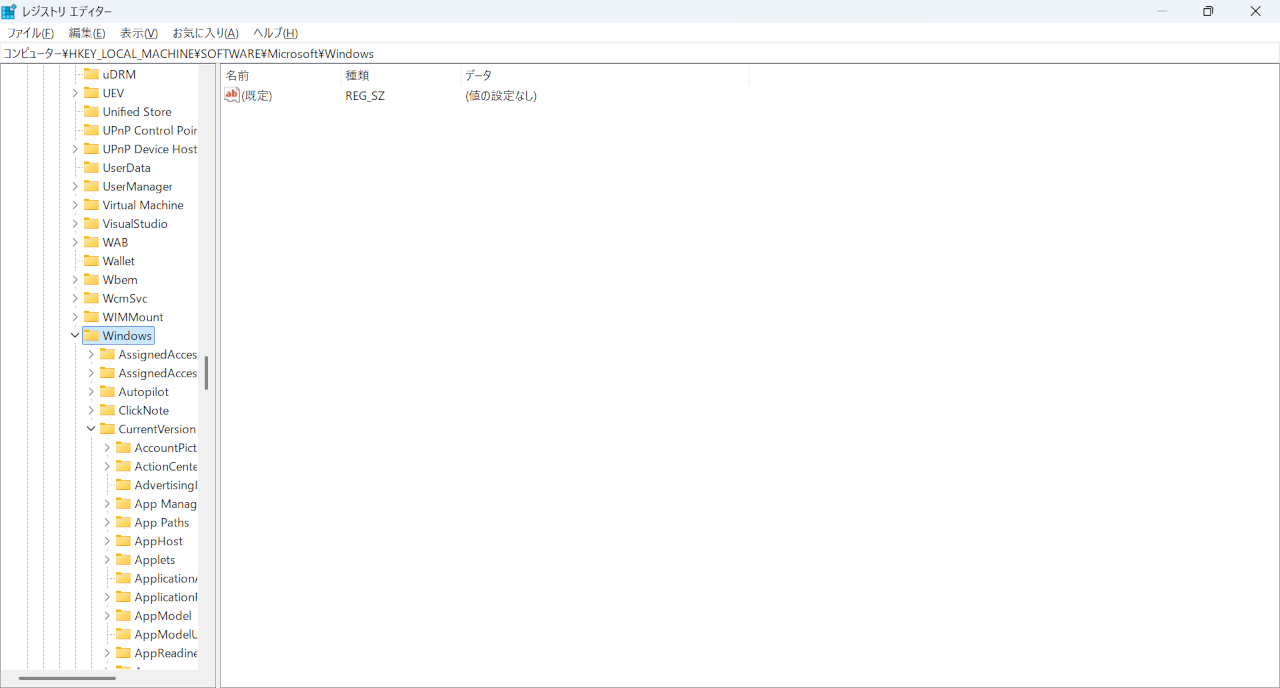Click the UPnP Device Host folder icon

(x=91, y=149)
